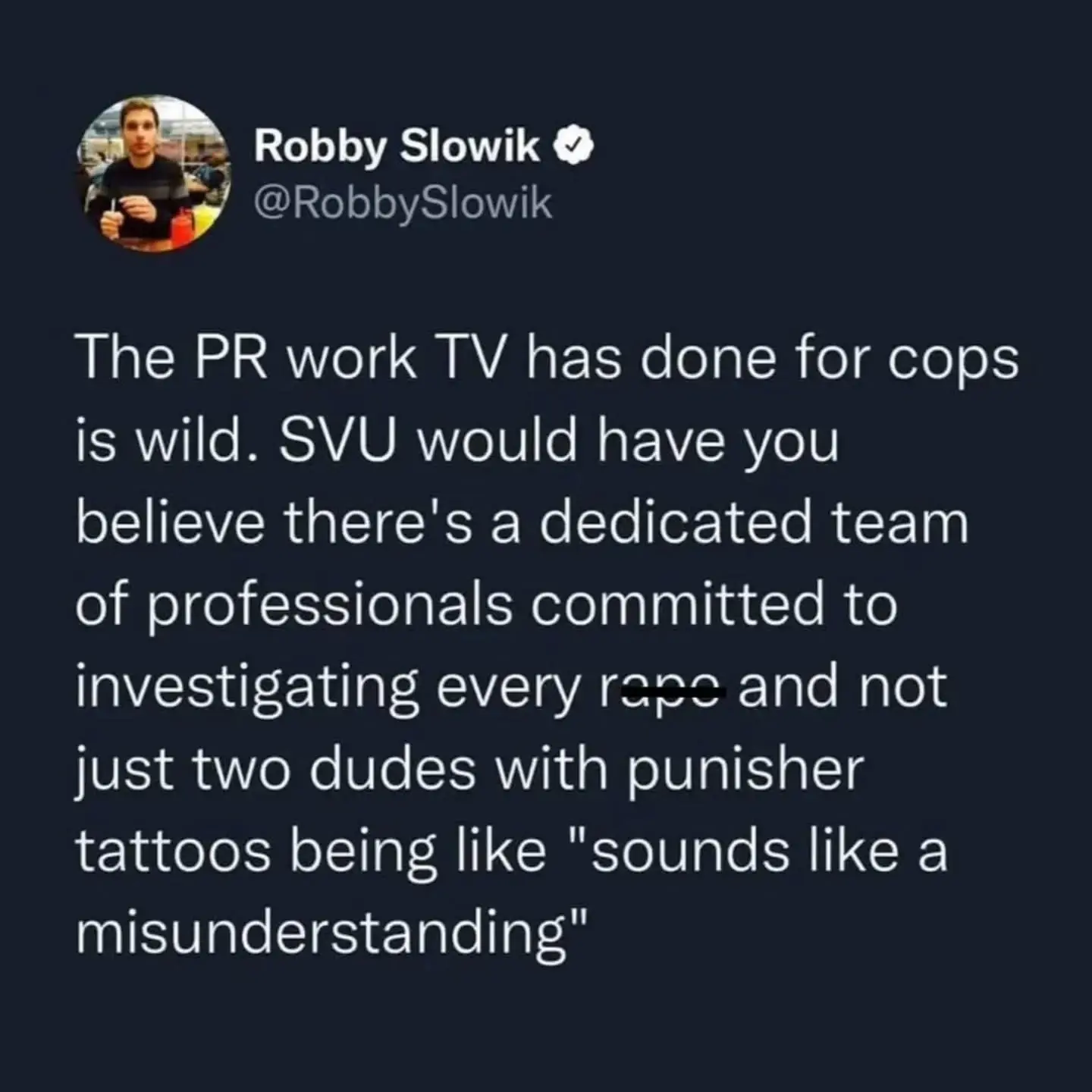Click the blue verified checkmark badge
Screen dimensions: 1092x1092
[x=574, y=148]
